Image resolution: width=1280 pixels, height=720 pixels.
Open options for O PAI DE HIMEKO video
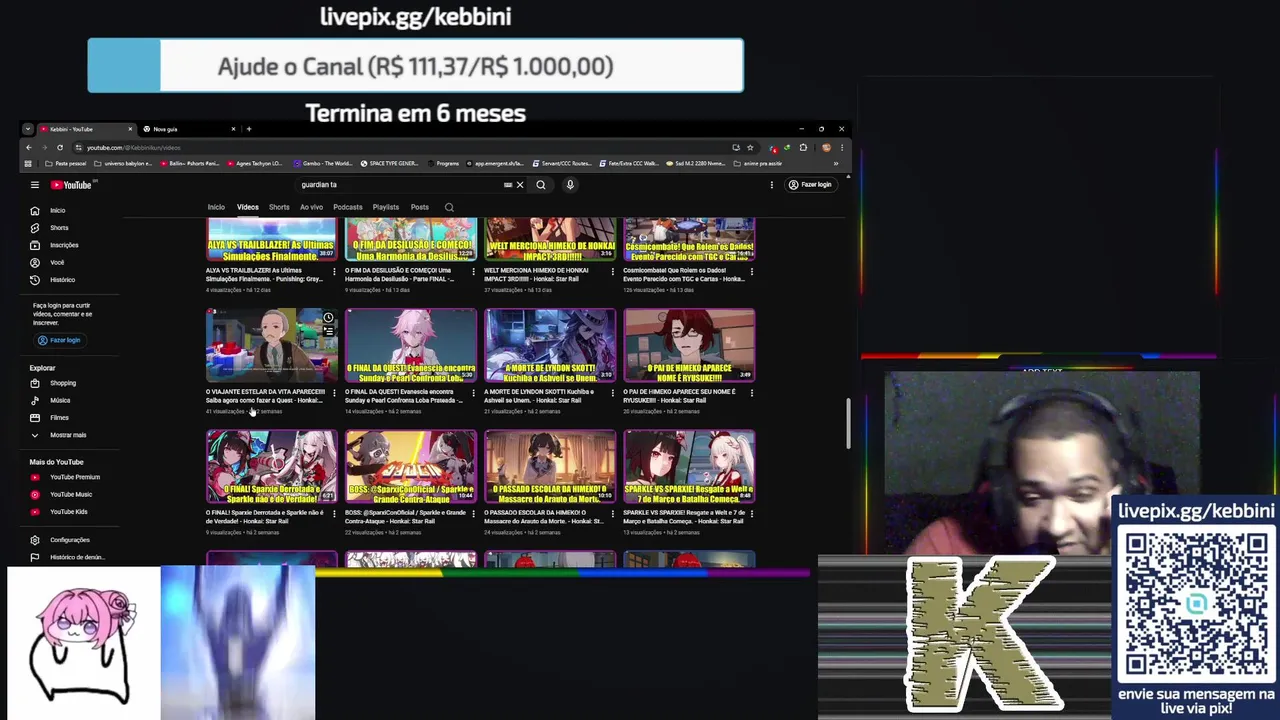click(x=751, y=393)
